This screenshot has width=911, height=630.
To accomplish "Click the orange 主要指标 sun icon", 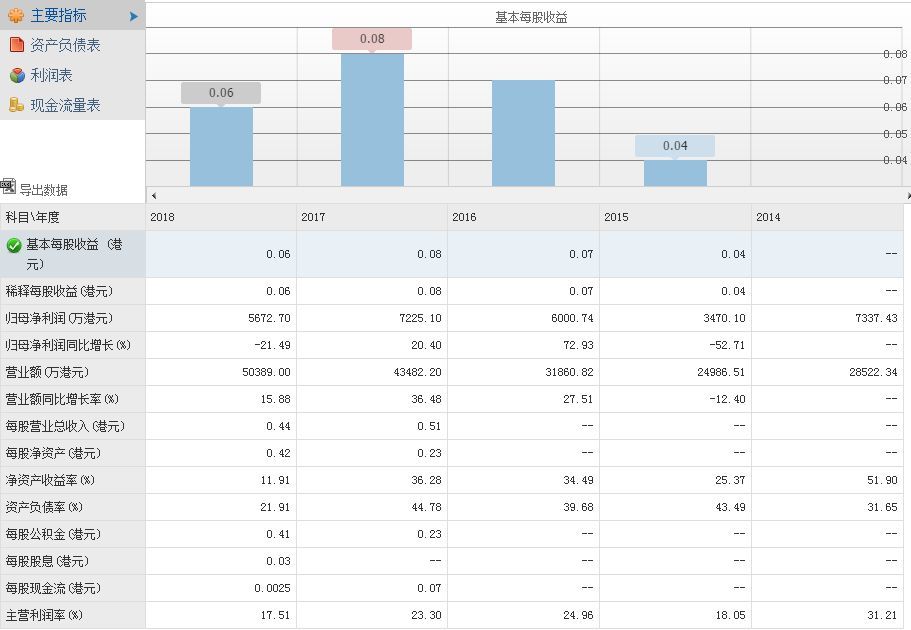I will coord(16,16).
